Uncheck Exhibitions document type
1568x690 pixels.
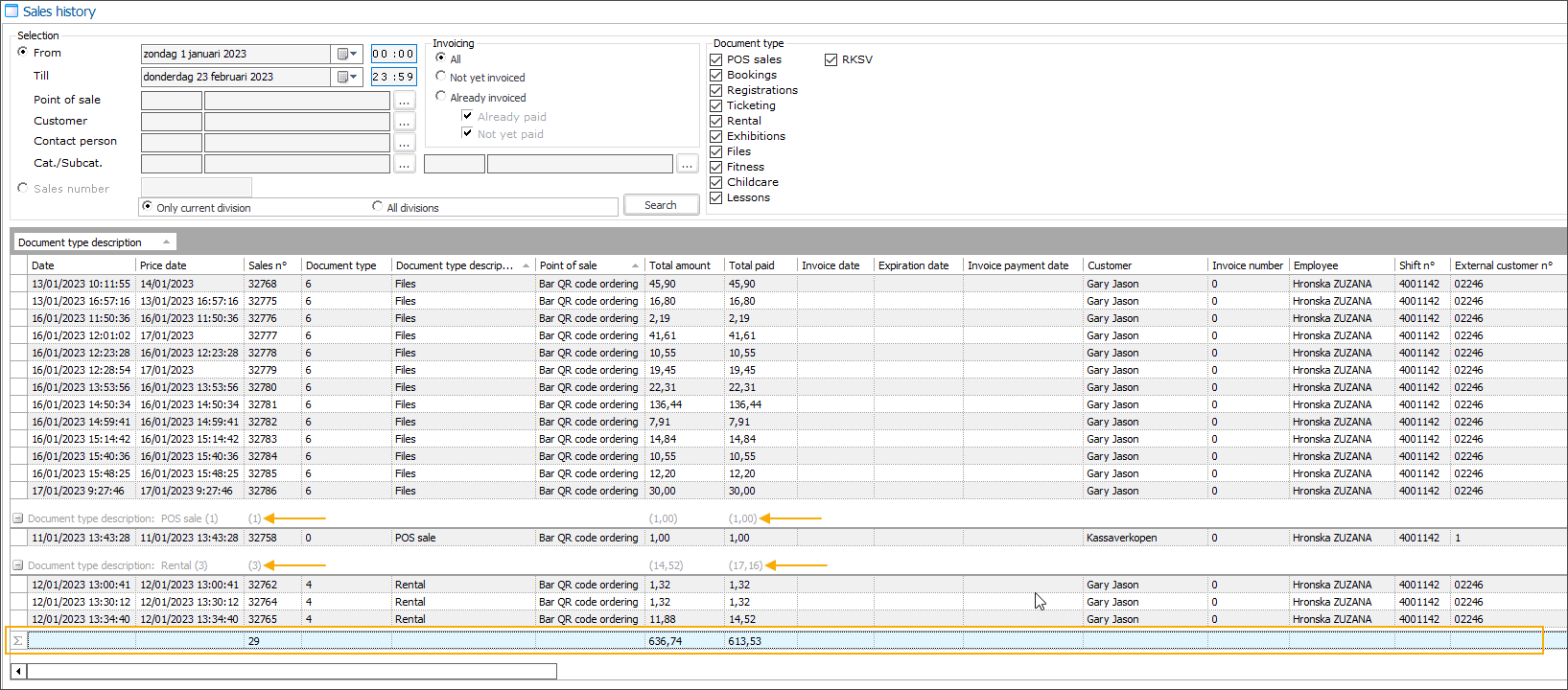pos(715,136)
